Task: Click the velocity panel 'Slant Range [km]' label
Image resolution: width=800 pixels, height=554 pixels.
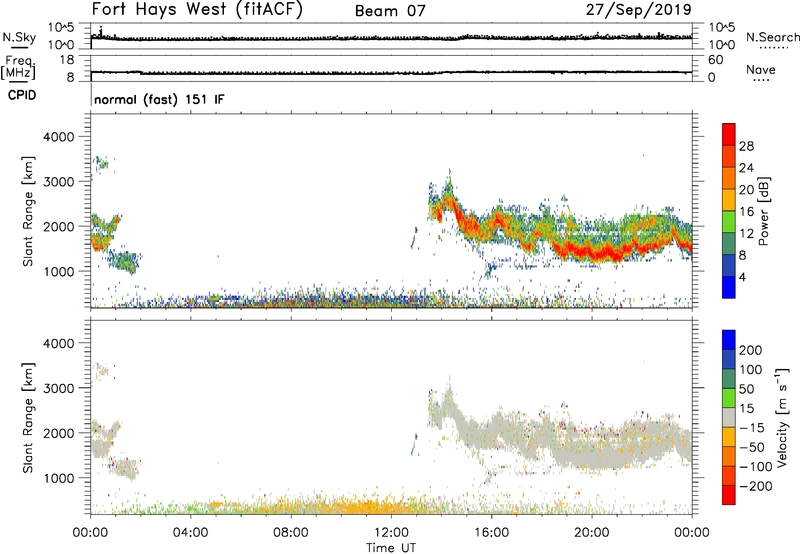Action: [28, 418]
